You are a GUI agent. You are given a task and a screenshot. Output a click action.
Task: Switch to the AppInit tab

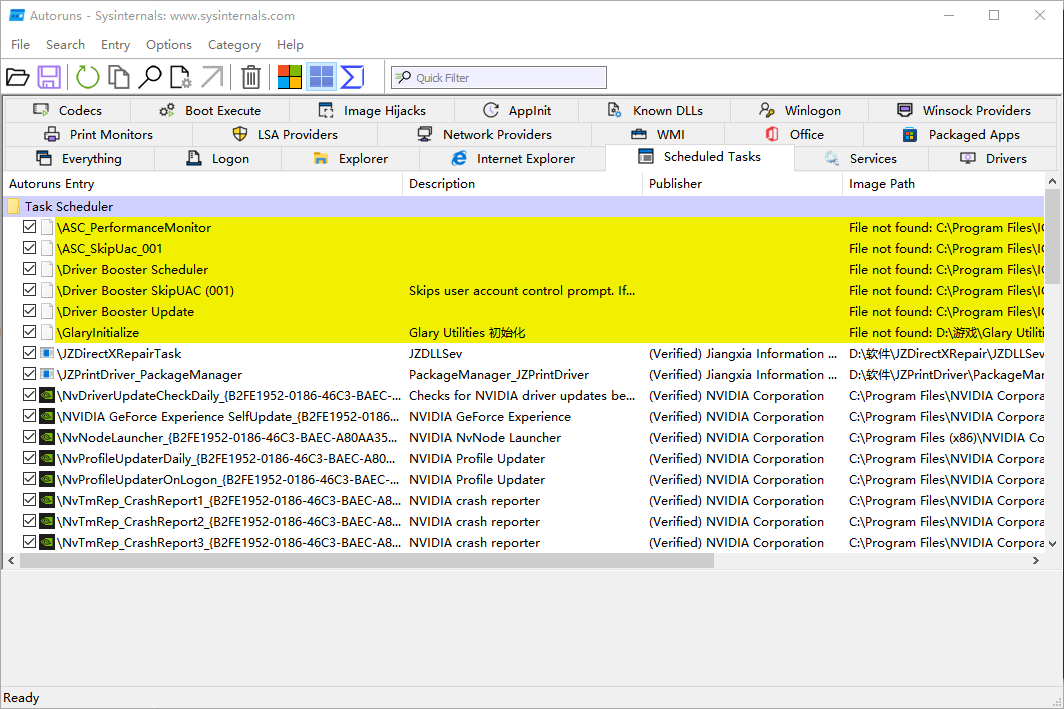point(517,111)
